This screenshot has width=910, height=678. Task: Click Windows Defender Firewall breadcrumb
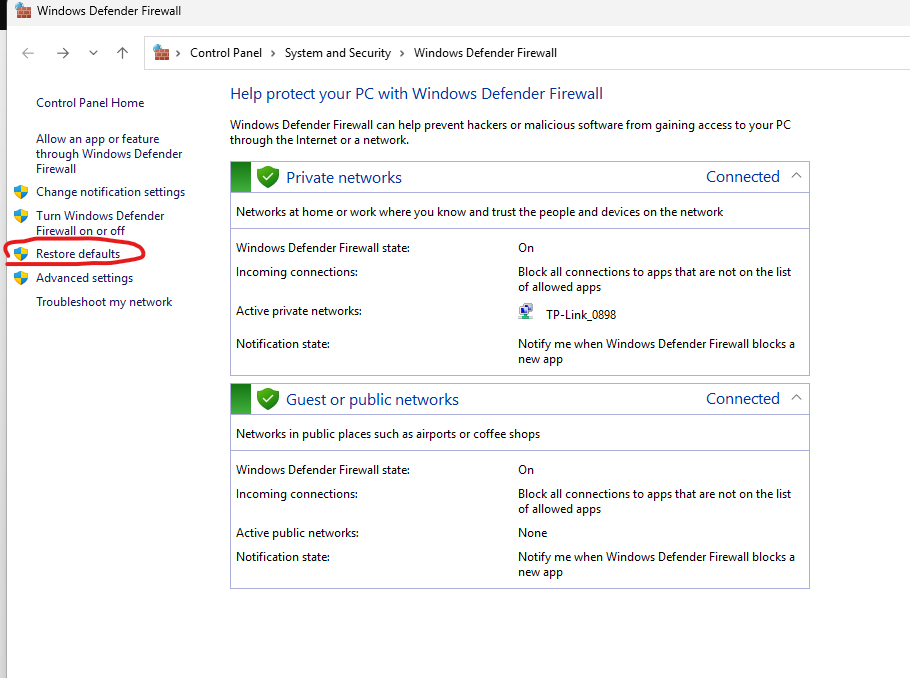click(485, 53)
